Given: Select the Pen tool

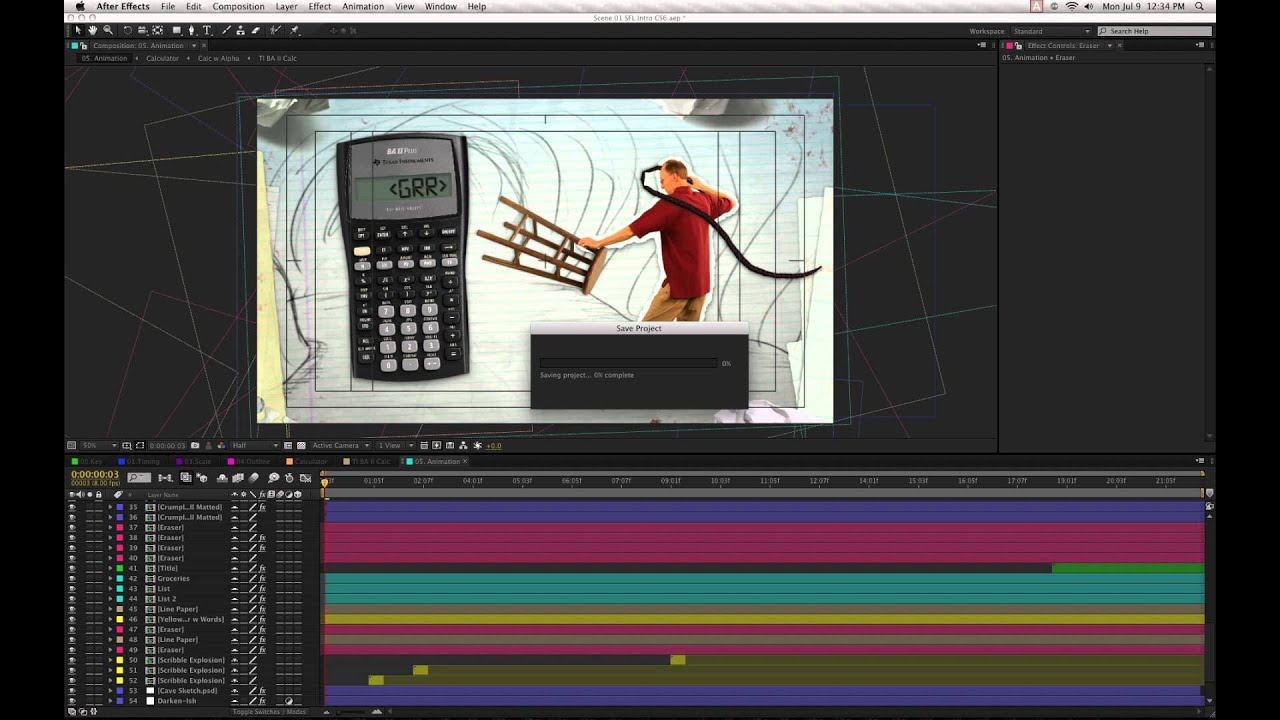Looking at the screenshot, I should click(192, 31).
